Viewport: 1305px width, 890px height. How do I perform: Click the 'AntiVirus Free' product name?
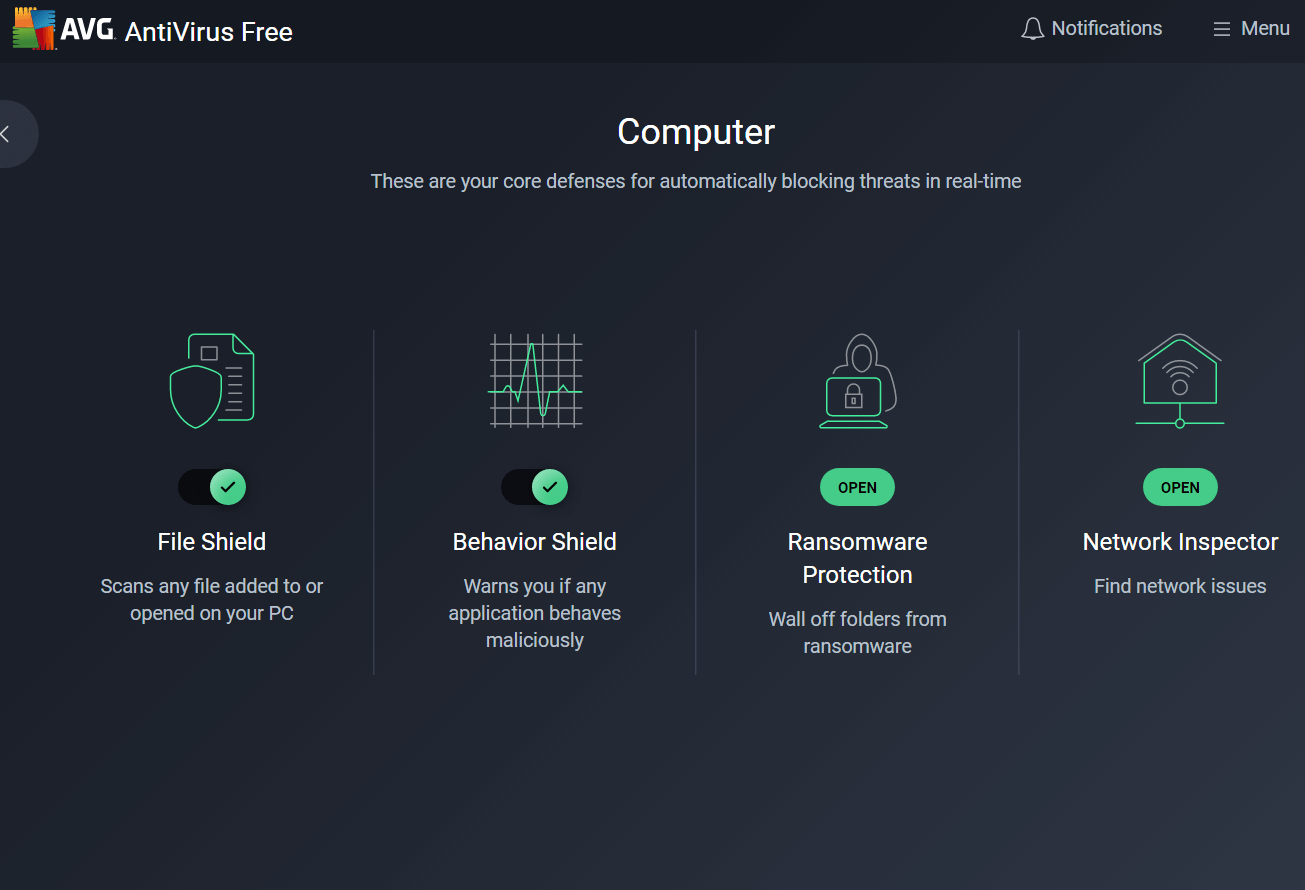coord(209,32)
